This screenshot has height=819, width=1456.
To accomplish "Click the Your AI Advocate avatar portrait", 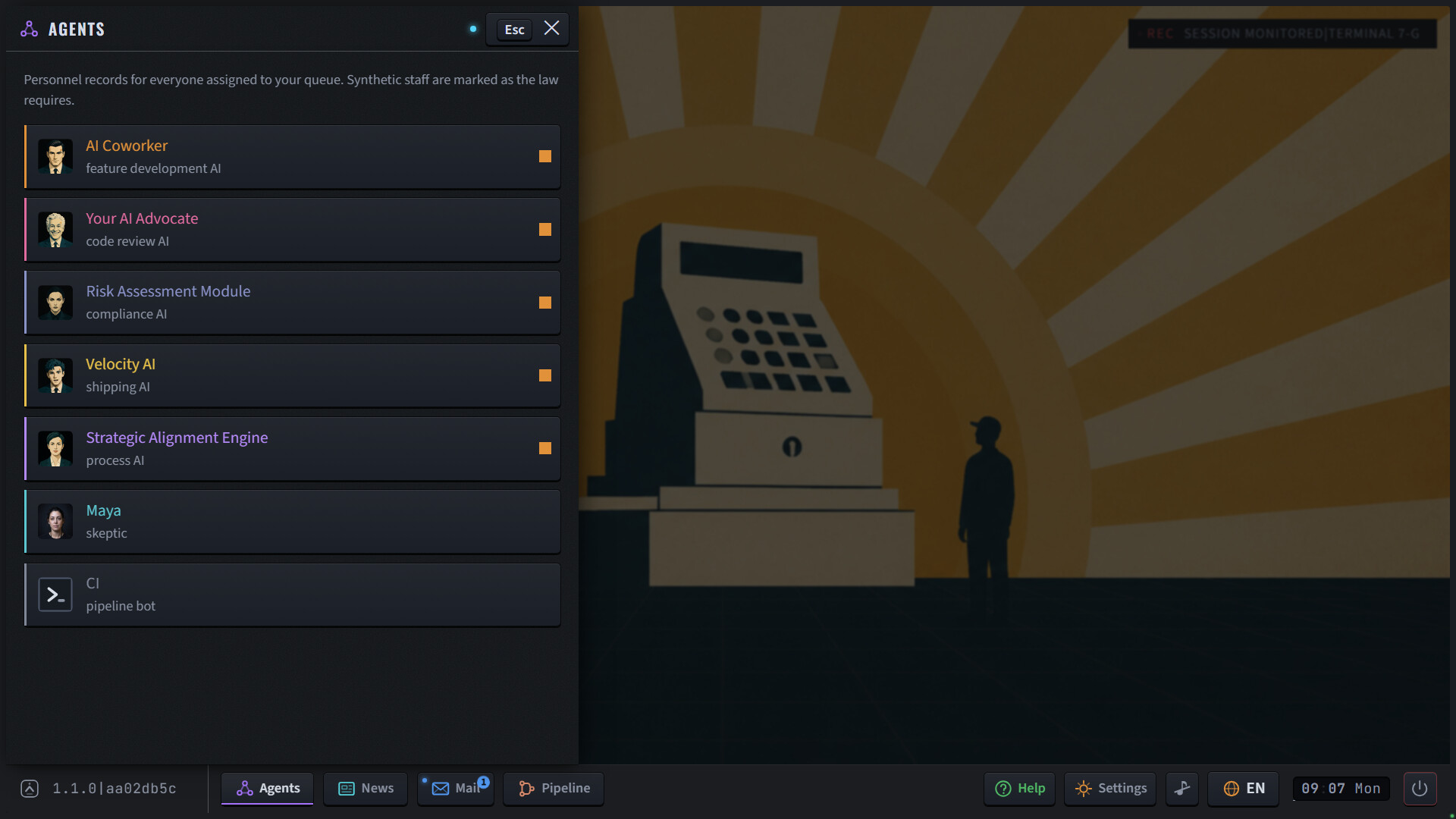I will 55,230.
